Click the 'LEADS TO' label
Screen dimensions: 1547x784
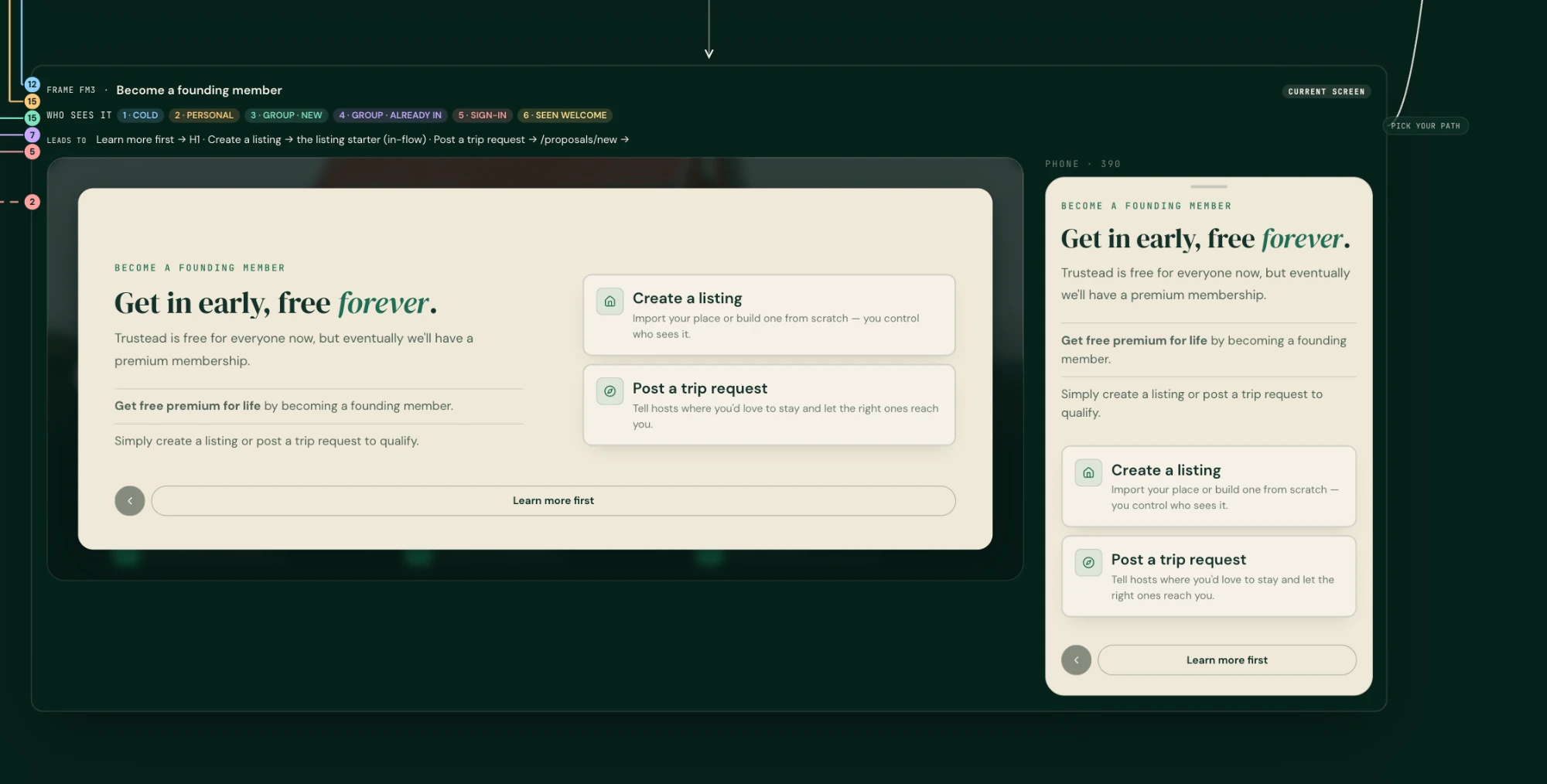(67, 140)
